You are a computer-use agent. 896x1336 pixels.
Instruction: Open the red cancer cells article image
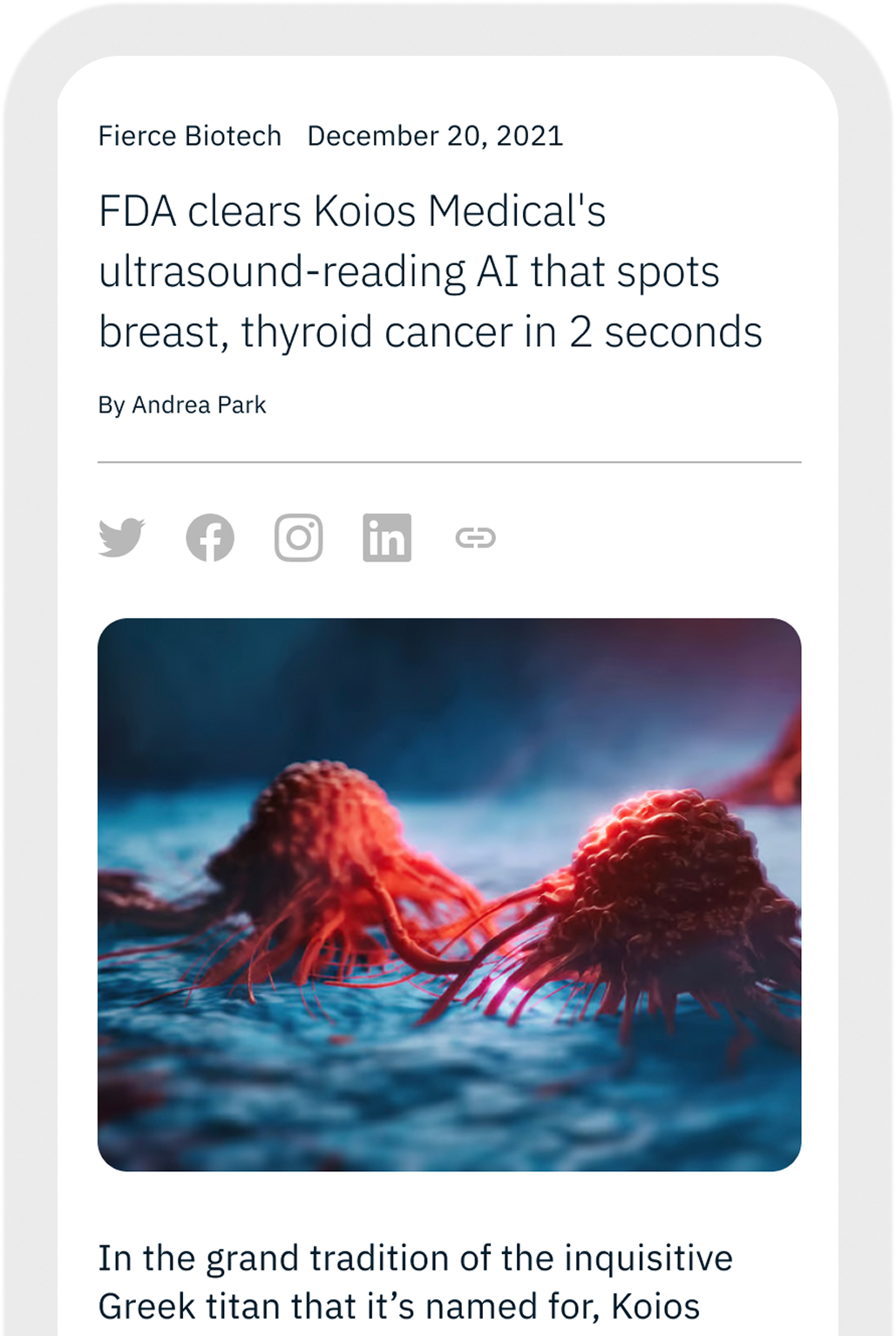point(450,895)
